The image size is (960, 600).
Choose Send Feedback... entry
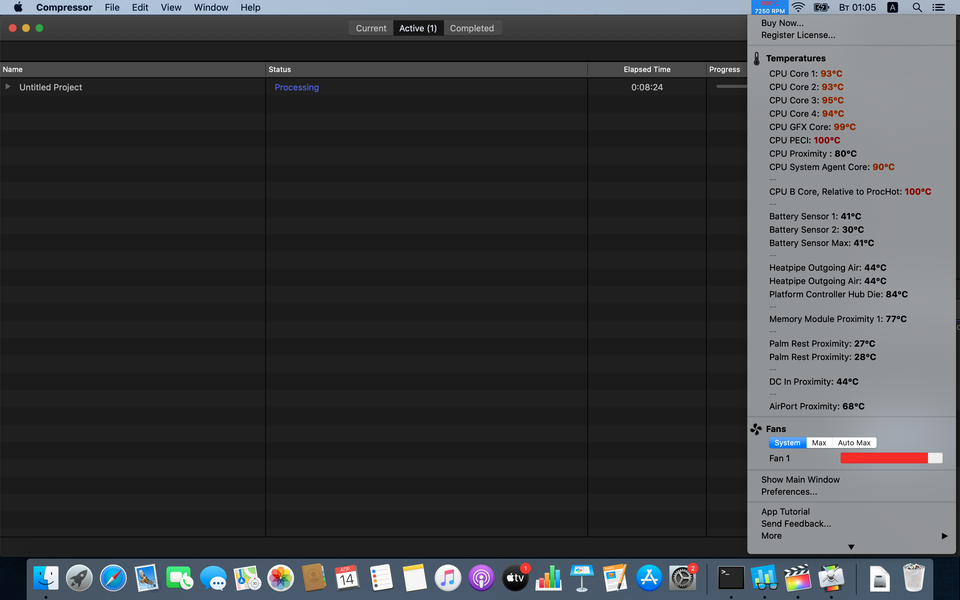796,523
